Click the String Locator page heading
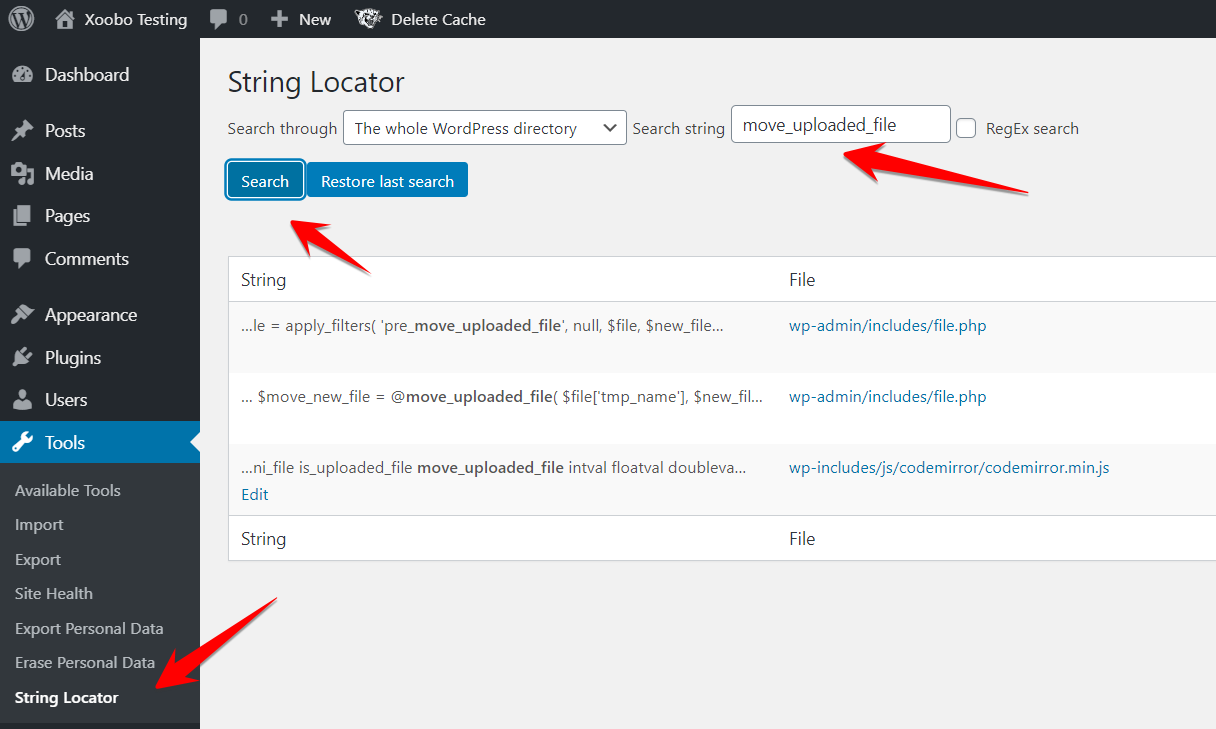Image resolution: width=1216 pixels, height=729 pixels. [x=316, y=82]
